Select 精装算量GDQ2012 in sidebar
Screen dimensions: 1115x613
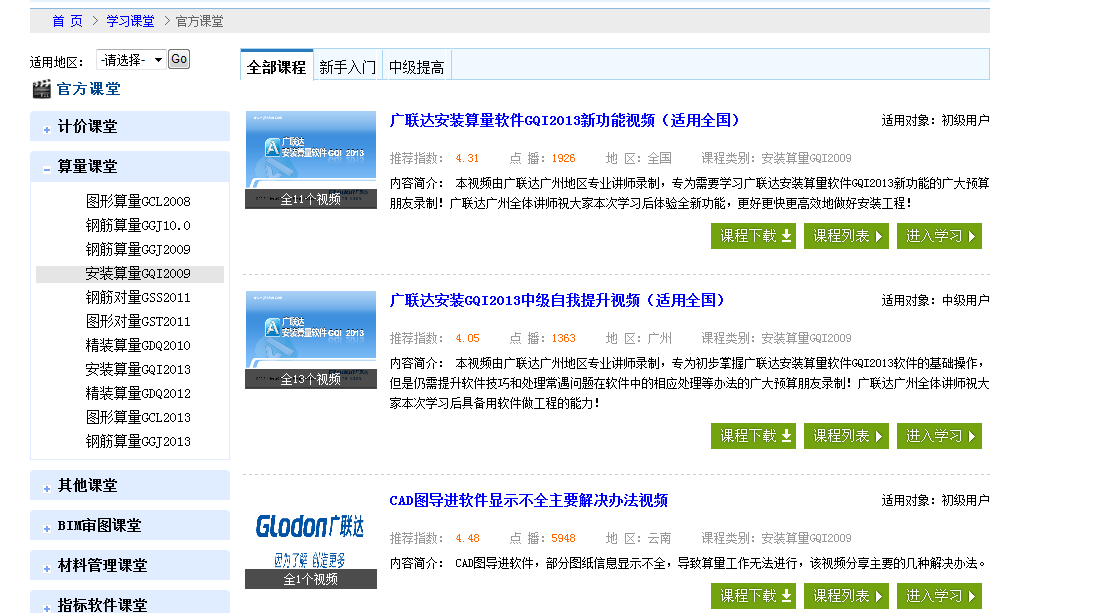pos(138,393)
